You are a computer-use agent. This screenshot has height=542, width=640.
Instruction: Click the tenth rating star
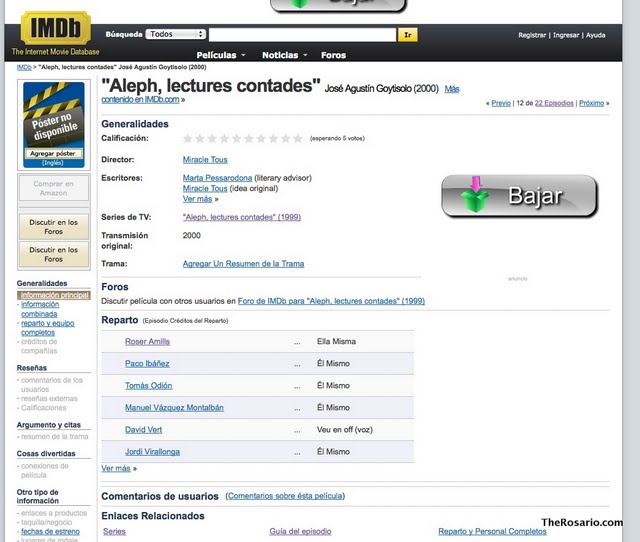pos(298,139)
